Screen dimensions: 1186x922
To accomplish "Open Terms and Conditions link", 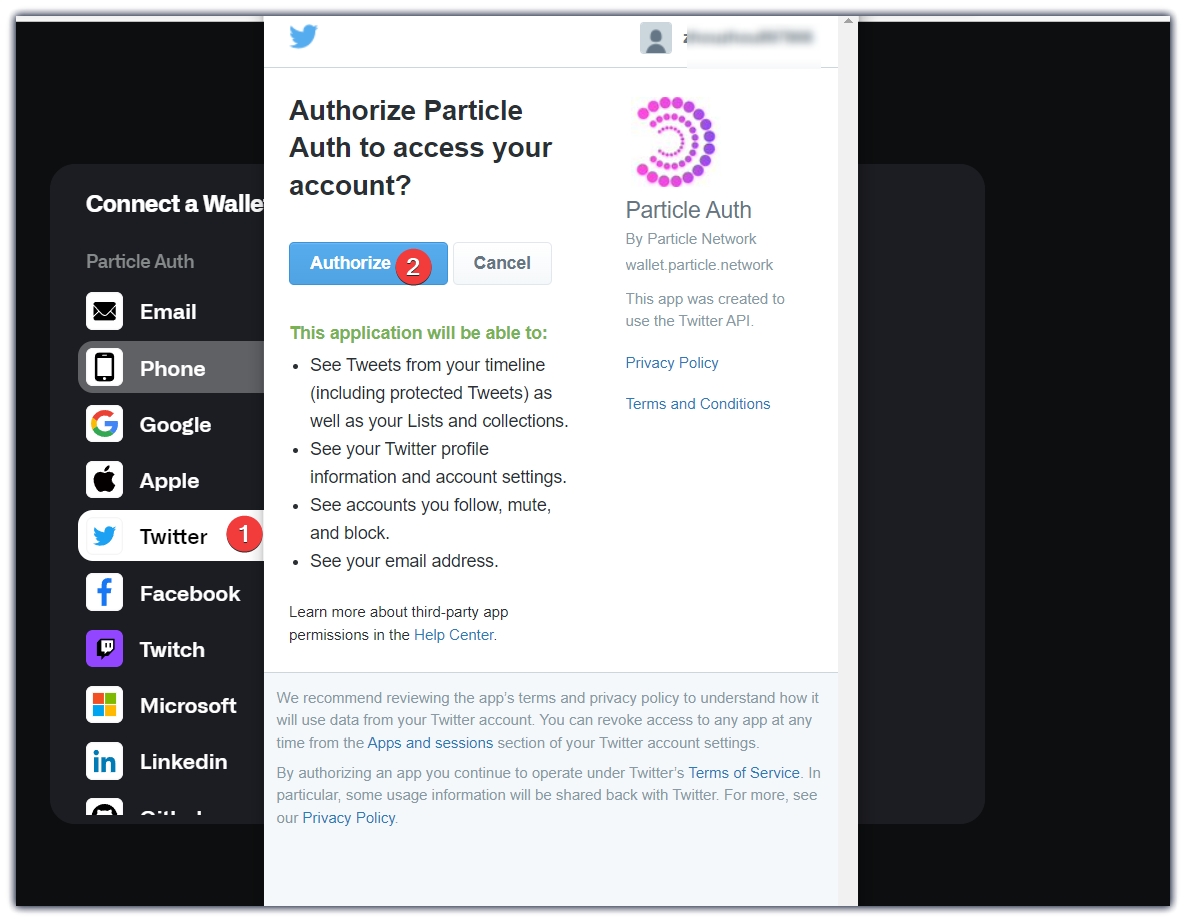I will [x=698, y=404].
